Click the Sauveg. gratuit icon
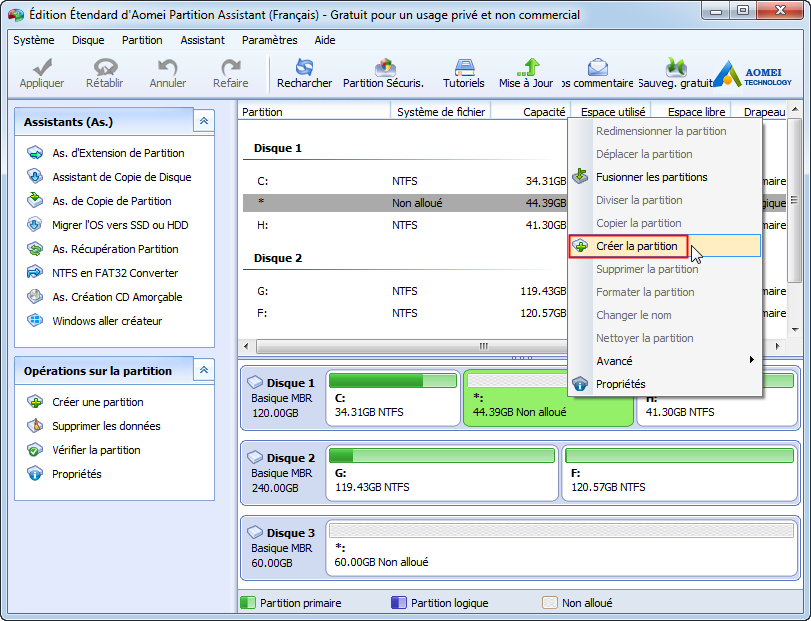This screenshot has width=811, height=621. pos(676,67)
